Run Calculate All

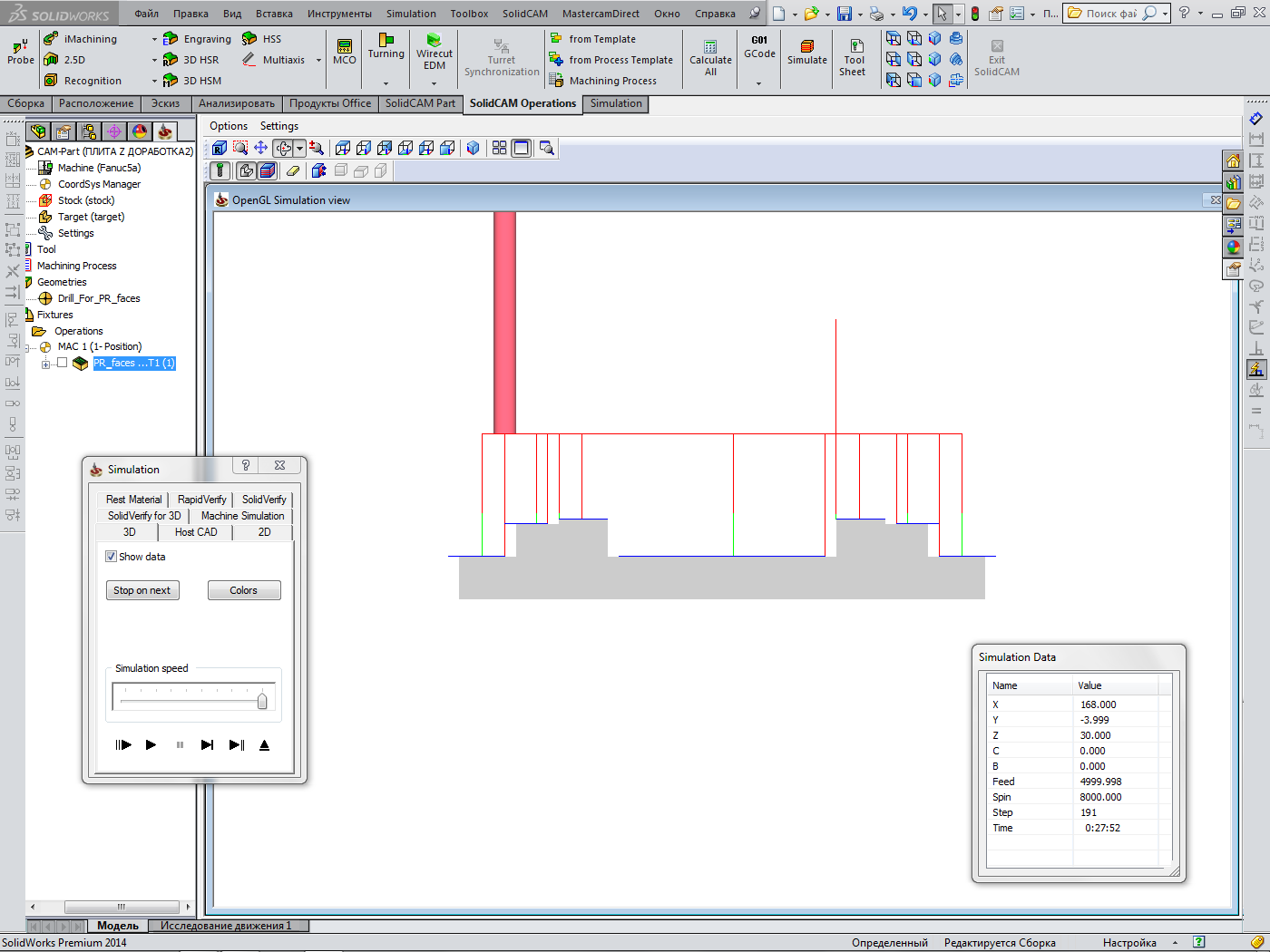pyautogui.click(x=710, y=58)
